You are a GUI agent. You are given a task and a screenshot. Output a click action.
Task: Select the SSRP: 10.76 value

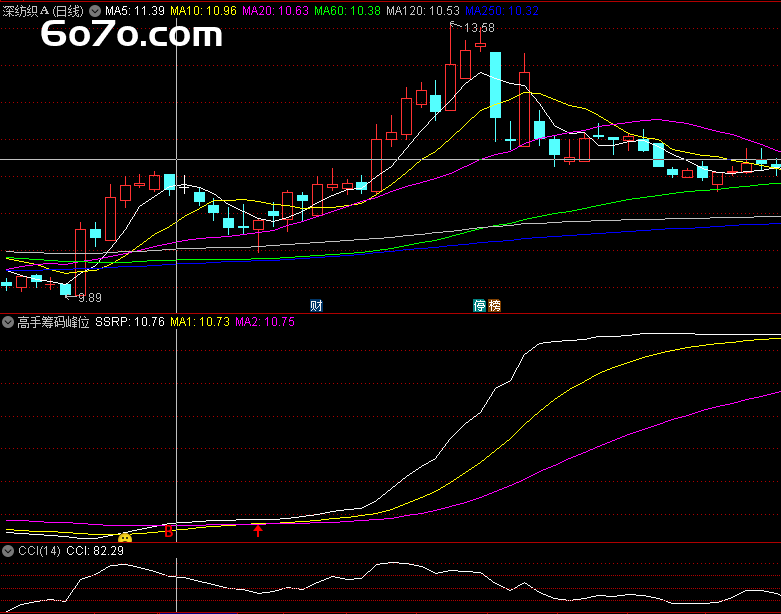click(130, 322)
